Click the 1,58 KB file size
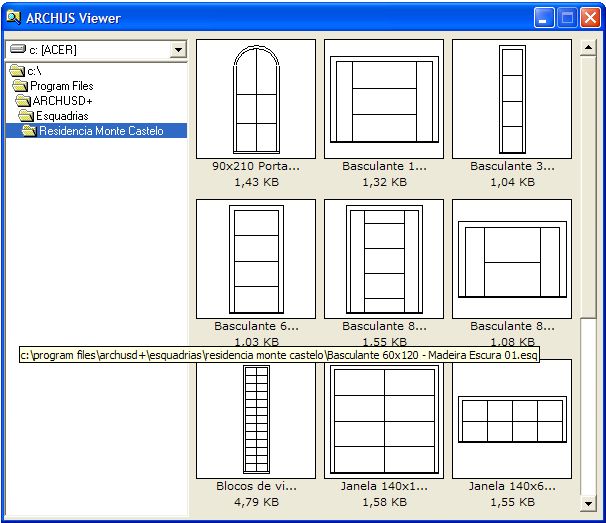This screenshot has height=523, width=606. [385, 502]
